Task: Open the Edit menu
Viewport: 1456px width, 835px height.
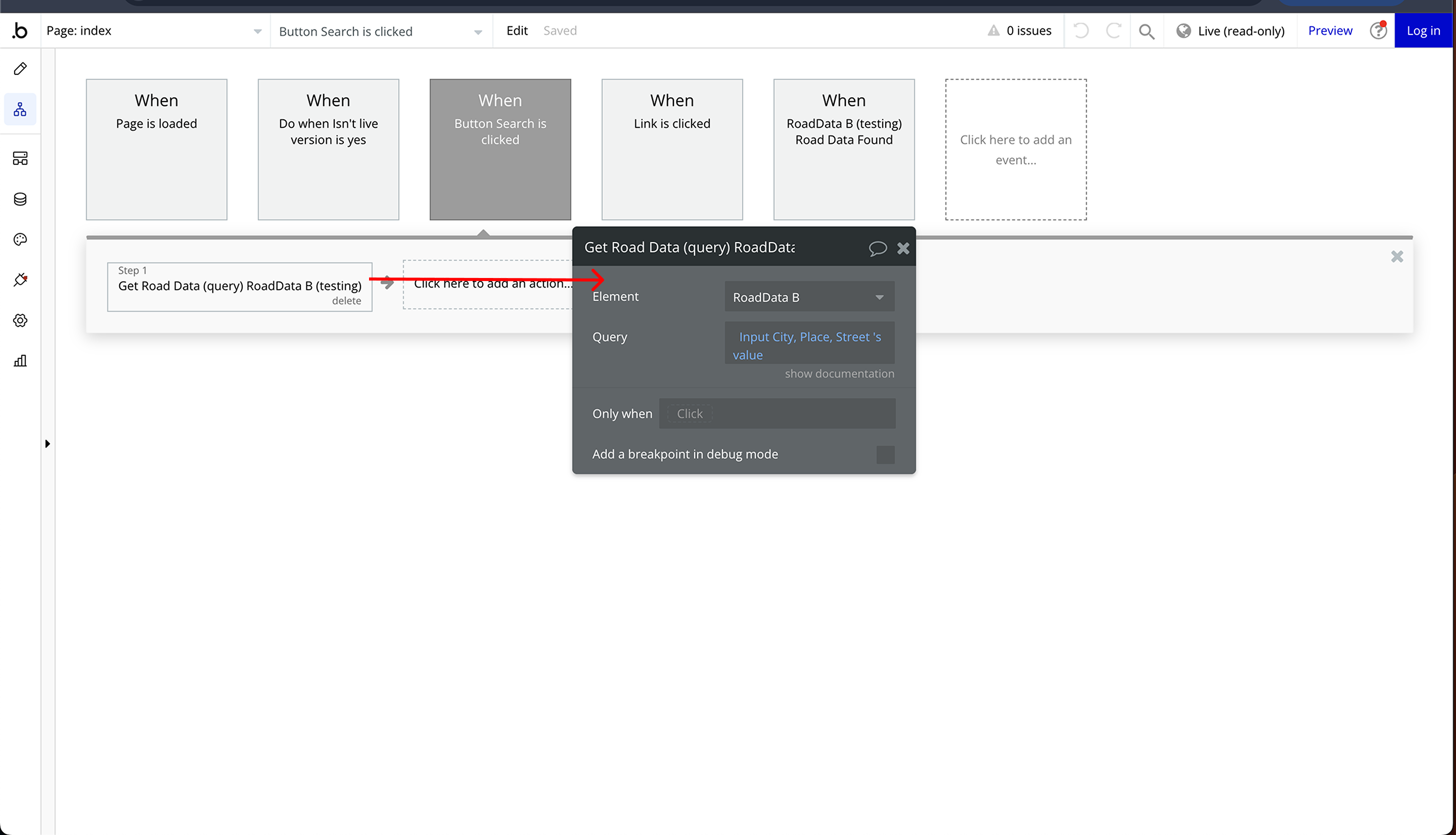Action: coord(517,31)
